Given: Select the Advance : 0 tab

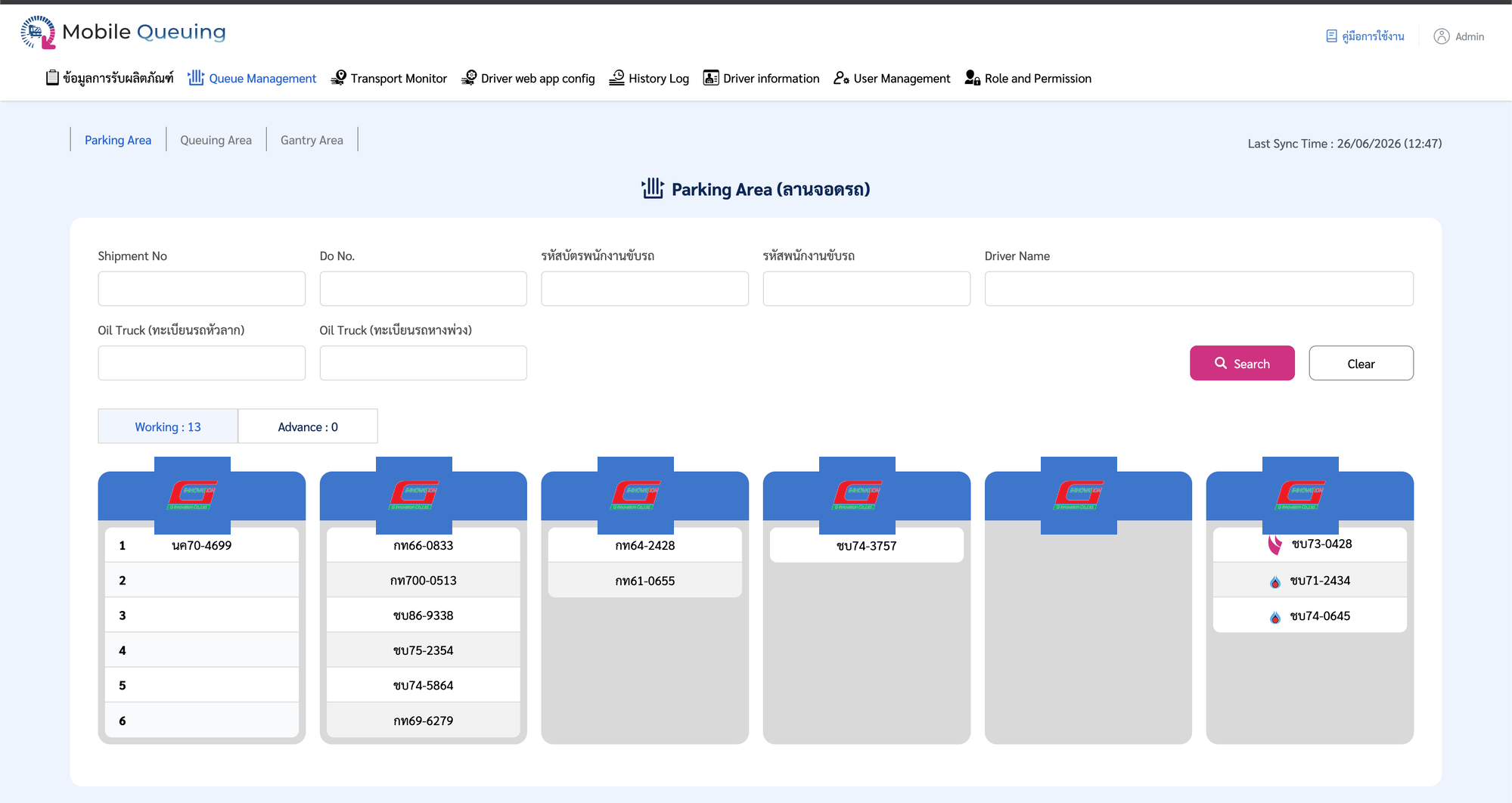Looking at the screenshot, I should (x=308, y=426).
